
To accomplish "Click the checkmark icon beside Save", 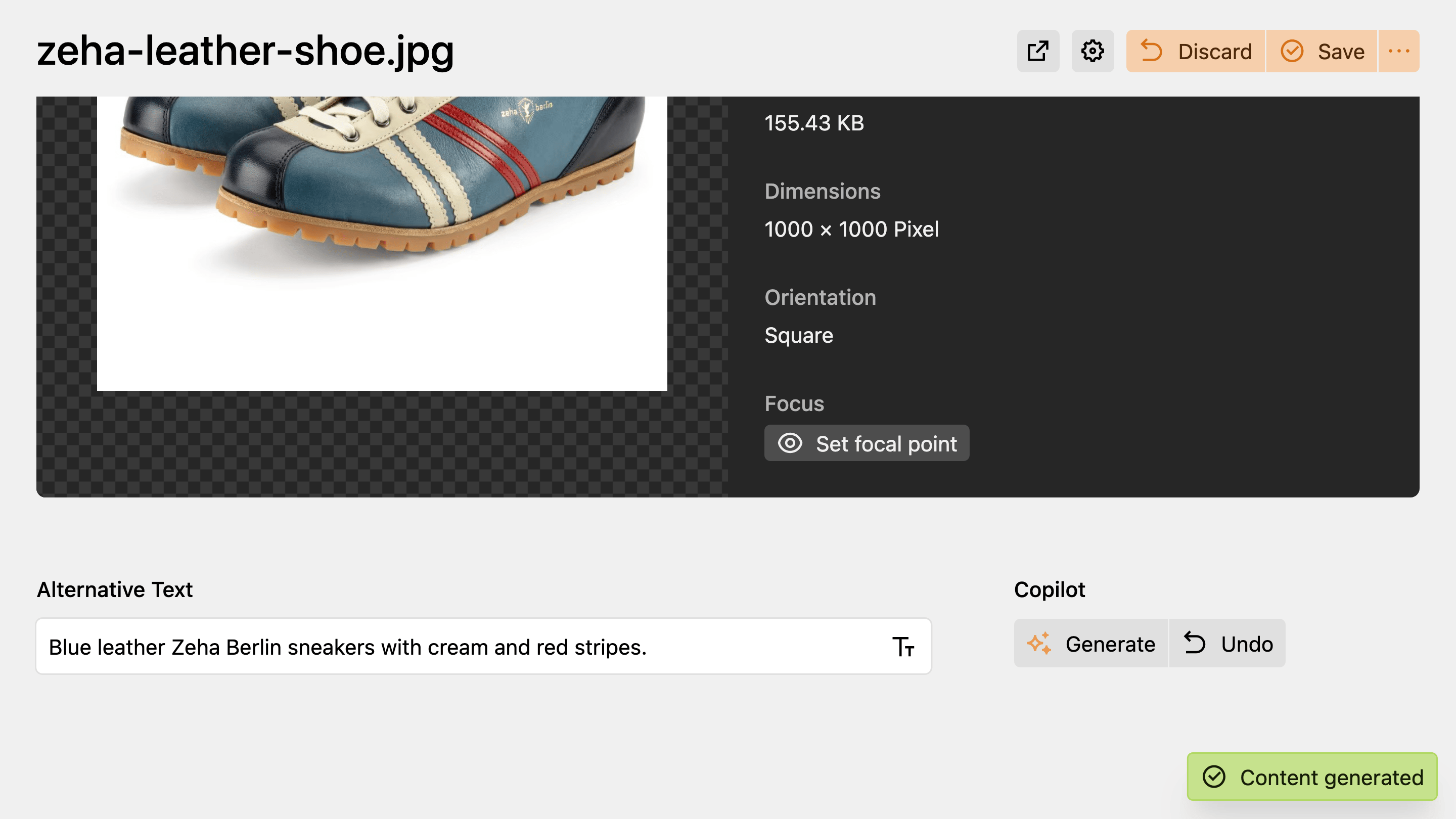I will (x=1293, y=51).
